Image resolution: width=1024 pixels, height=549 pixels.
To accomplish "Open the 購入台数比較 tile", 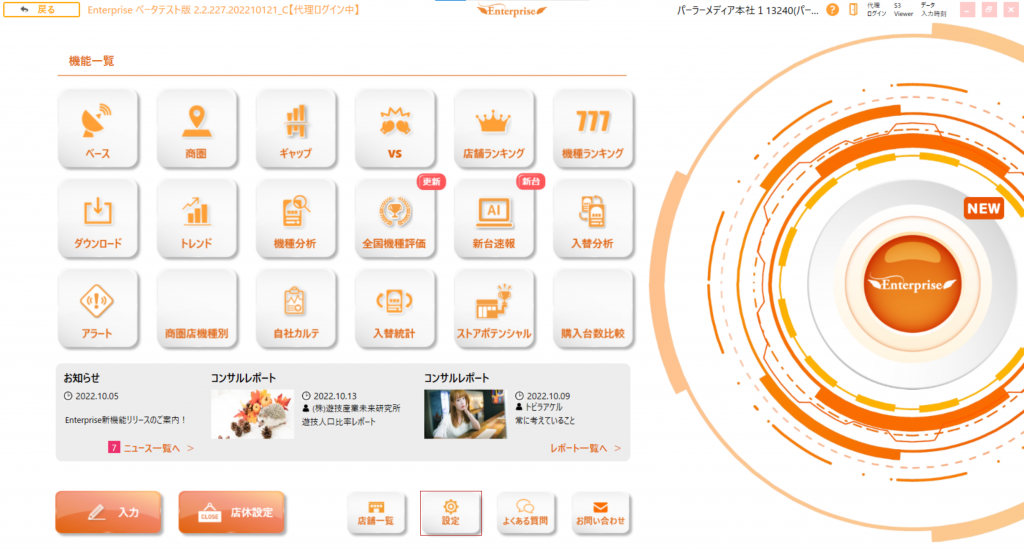I will pos(593,309).
